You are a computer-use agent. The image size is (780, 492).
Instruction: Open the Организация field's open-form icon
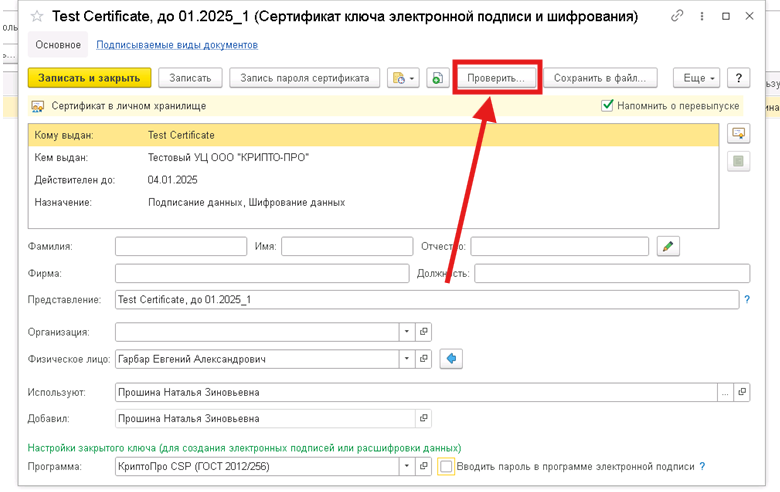(423, 332)
